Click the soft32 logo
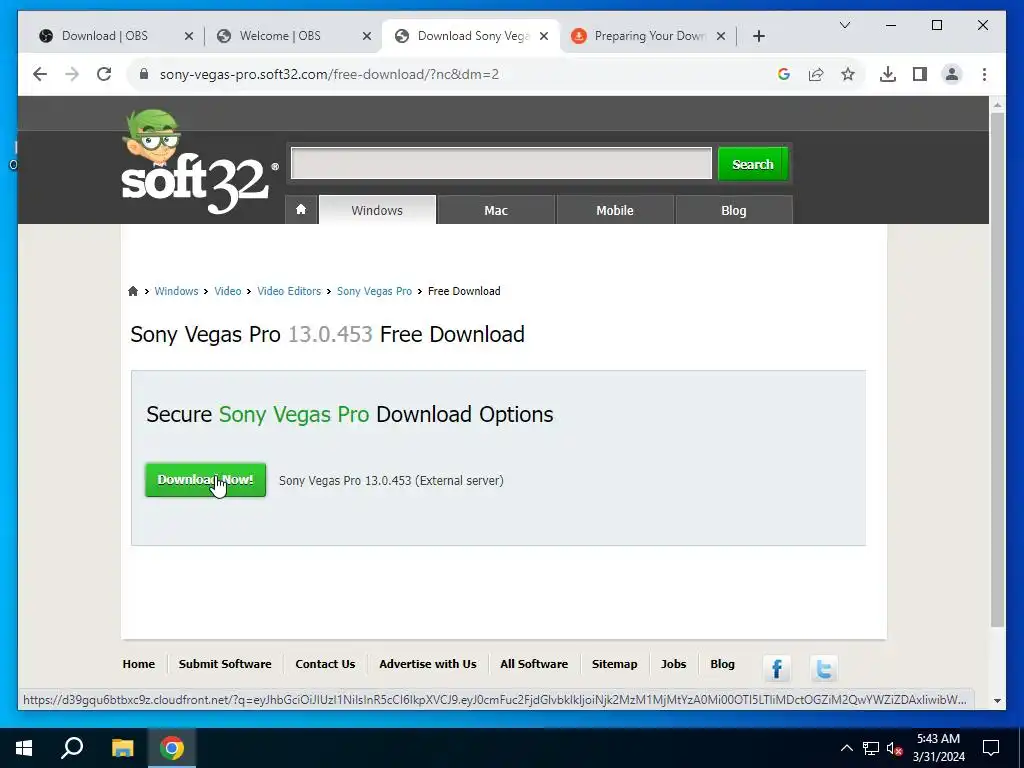 (198, 163)
